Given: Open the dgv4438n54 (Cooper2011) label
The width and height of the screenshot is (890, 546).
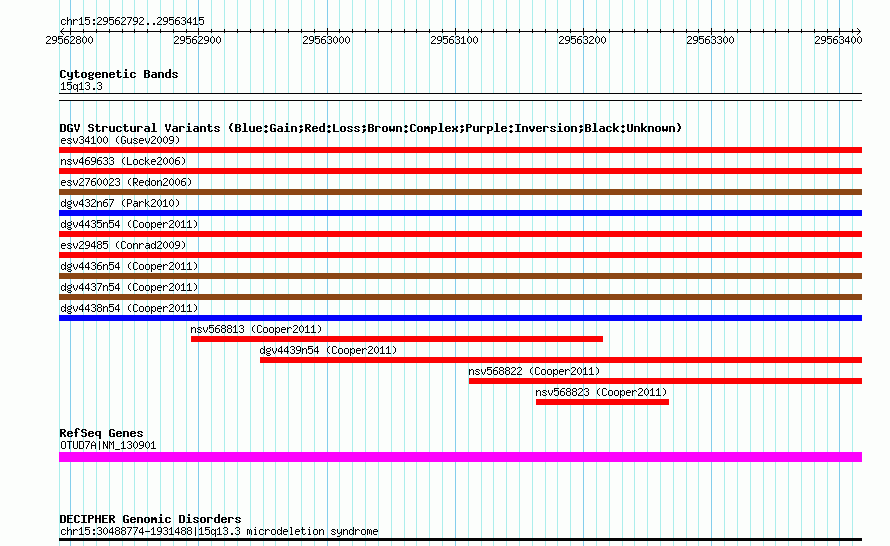Looking at the screenshot, I should pos(129,308).
